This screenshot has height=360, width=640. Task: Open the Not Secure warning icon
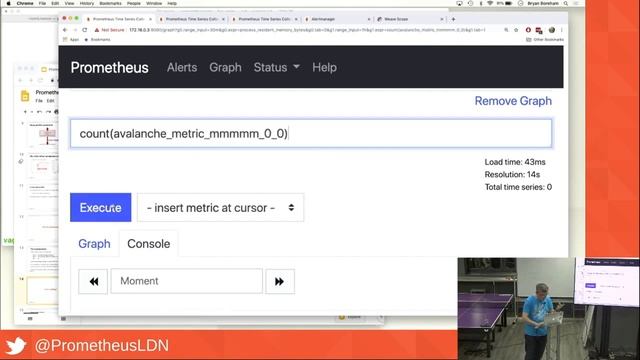pyautogui.click(x=97, y=30)
